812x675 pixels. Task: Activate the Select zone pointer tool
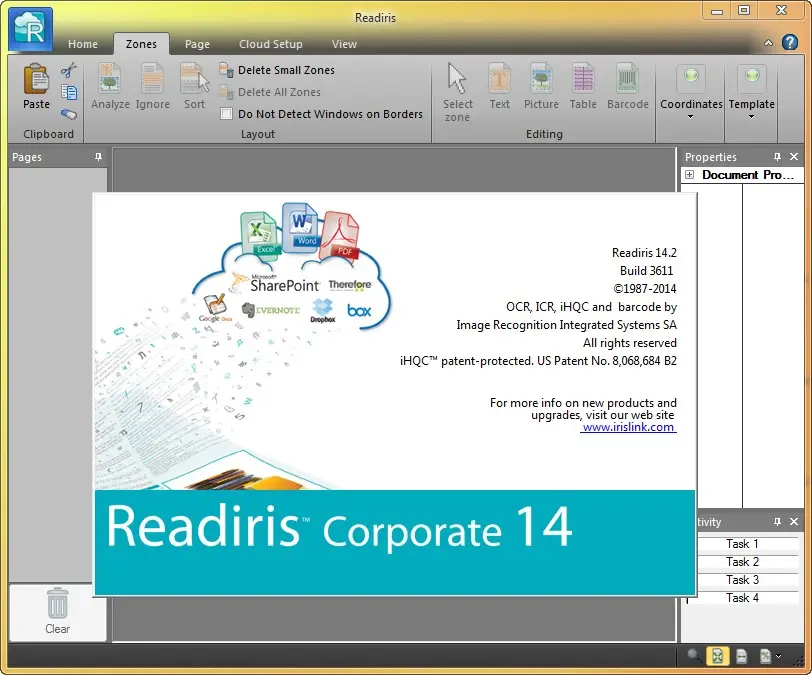point(457,92)
